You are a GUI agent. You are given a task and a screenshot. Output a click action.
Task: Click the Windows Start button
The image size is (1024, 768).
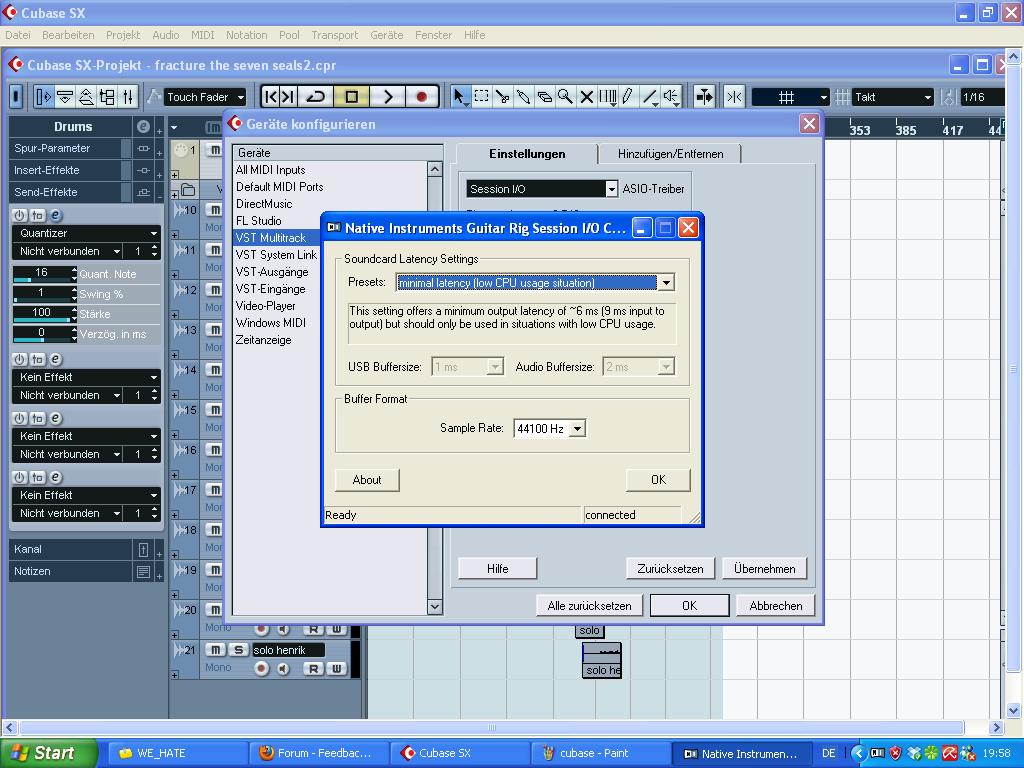pos(48,753)
